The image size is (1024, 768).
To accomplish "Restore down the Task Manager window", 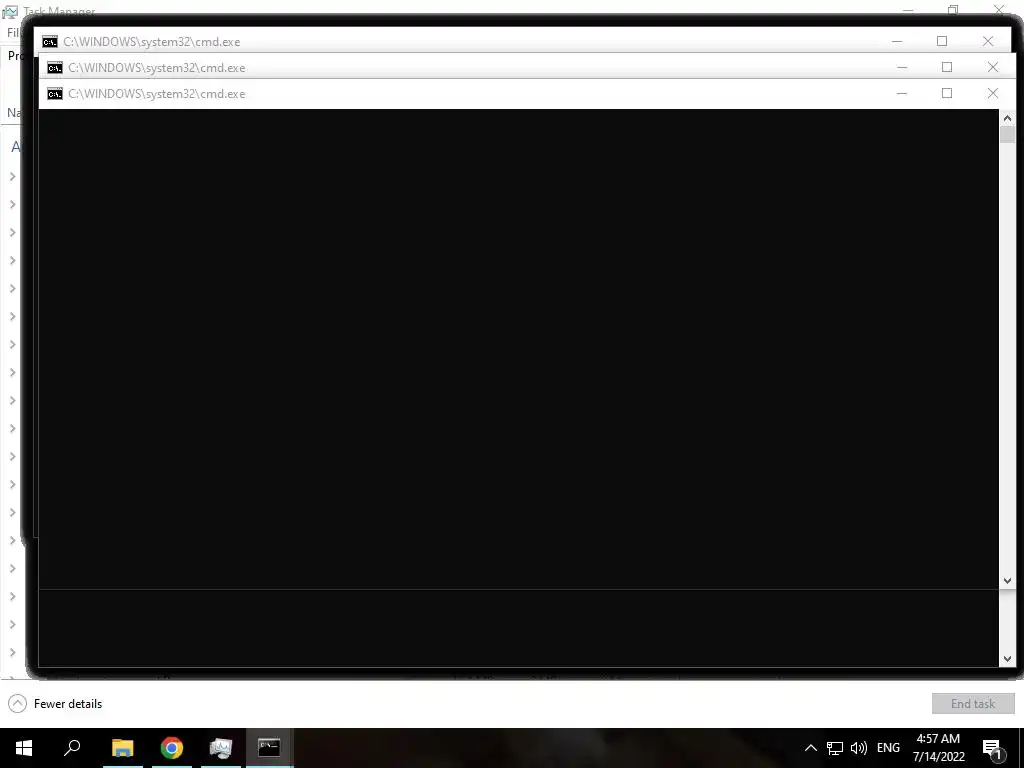I will (953, 8).
